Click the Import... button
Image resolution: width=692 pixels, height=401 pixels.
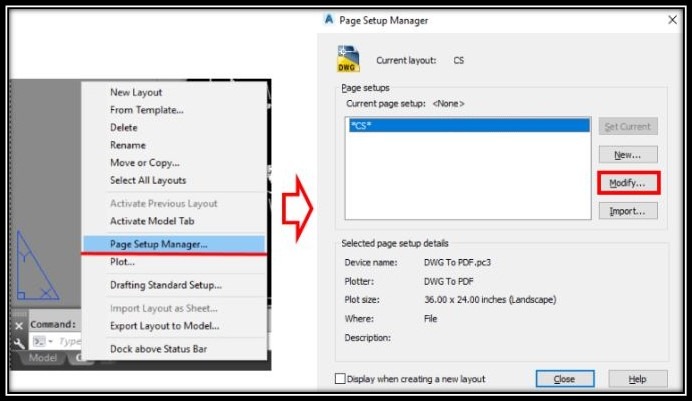628,211
